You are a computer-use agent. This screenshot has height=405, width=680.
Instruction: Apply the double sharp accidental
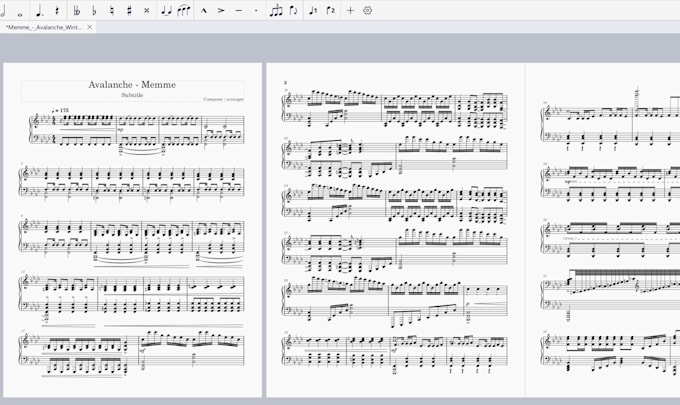click(x=147, y=11)
